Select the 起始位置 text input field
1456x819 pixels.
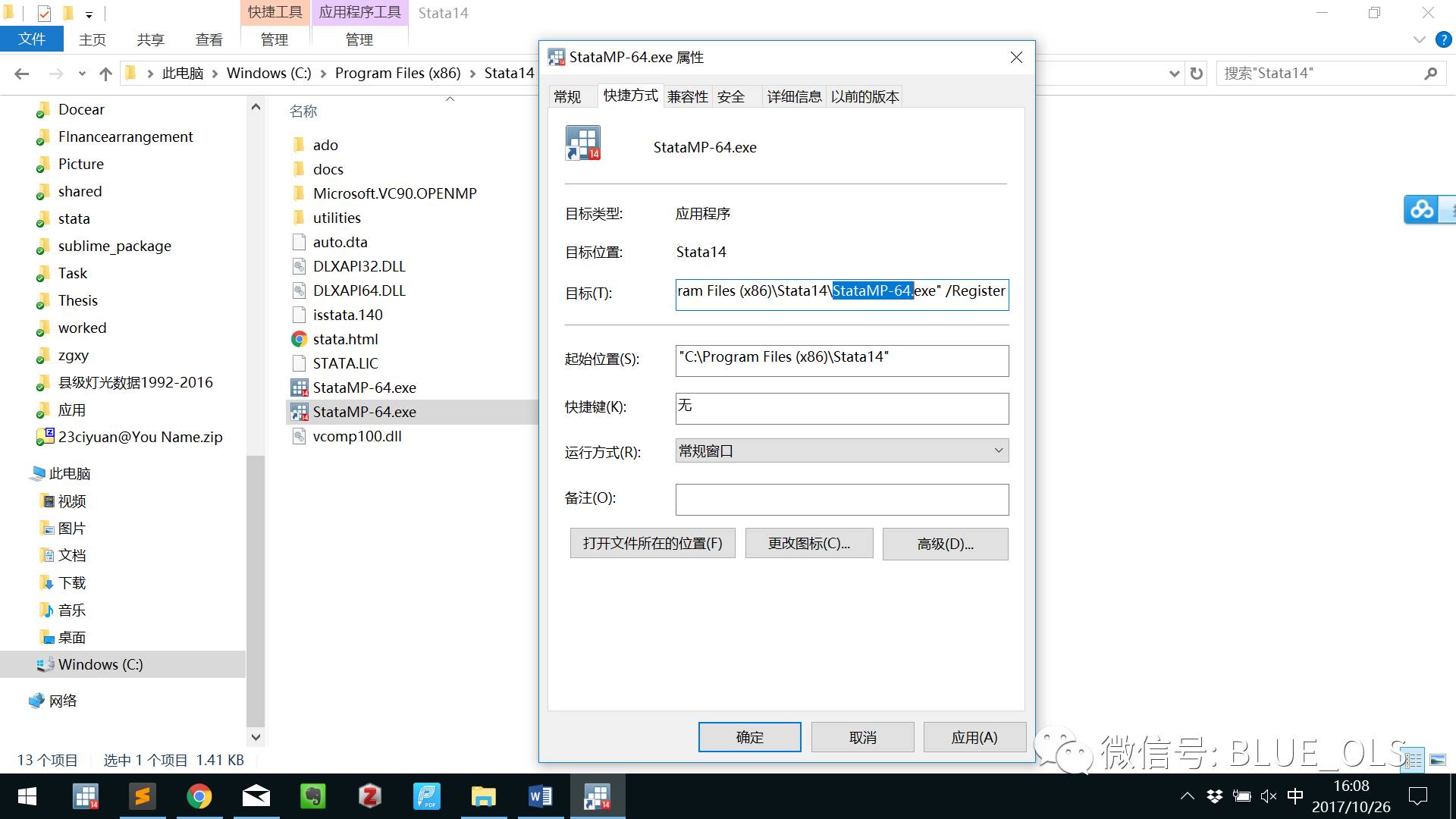tap(841, 357)
